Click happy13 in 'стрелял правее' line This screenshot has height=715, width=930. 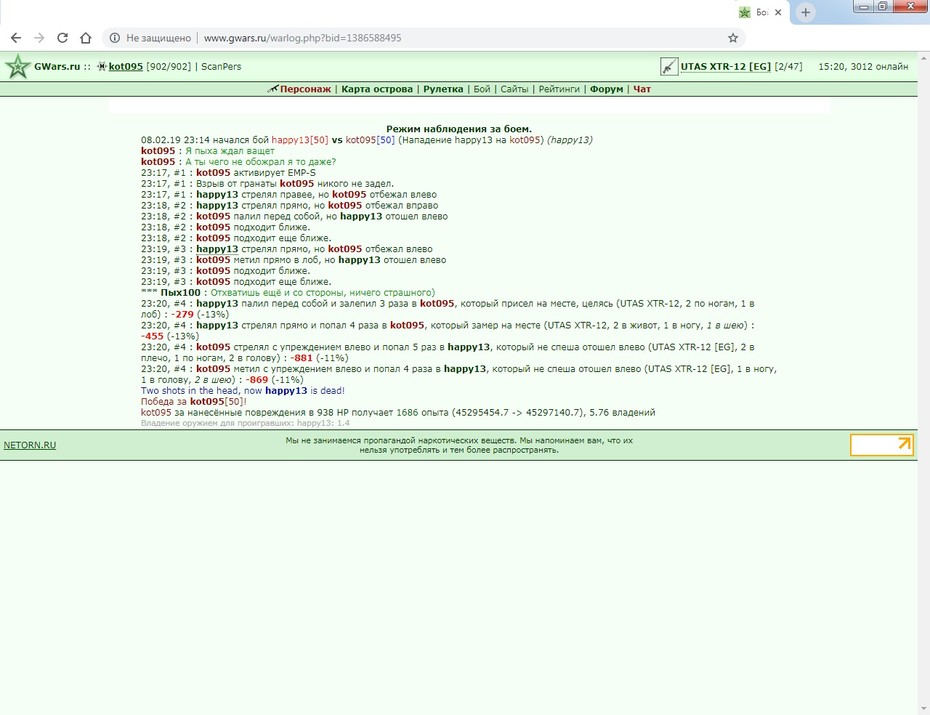point(217,194)
